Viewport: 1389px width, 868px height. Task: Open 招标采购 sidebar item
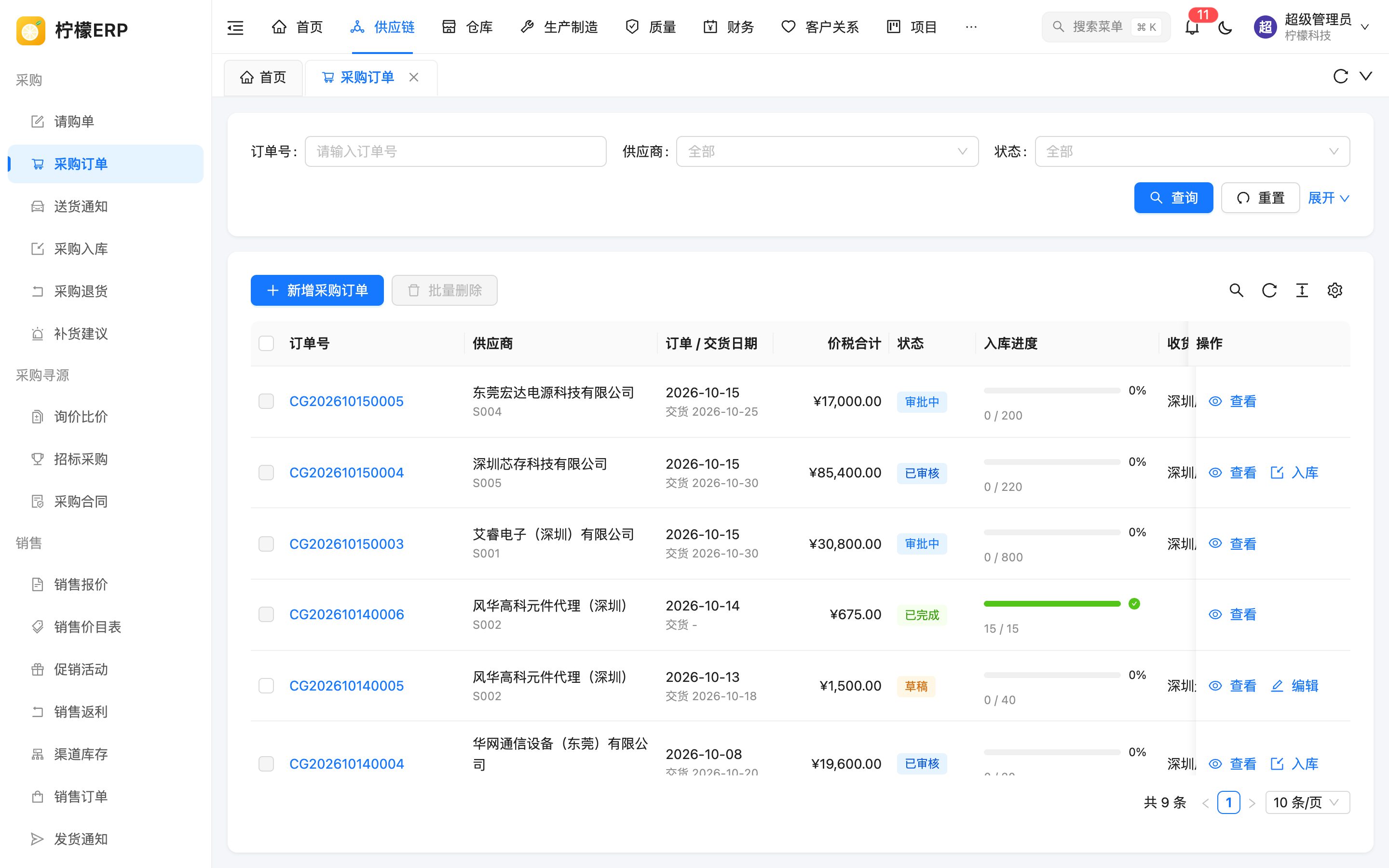[x=106, y=459]
